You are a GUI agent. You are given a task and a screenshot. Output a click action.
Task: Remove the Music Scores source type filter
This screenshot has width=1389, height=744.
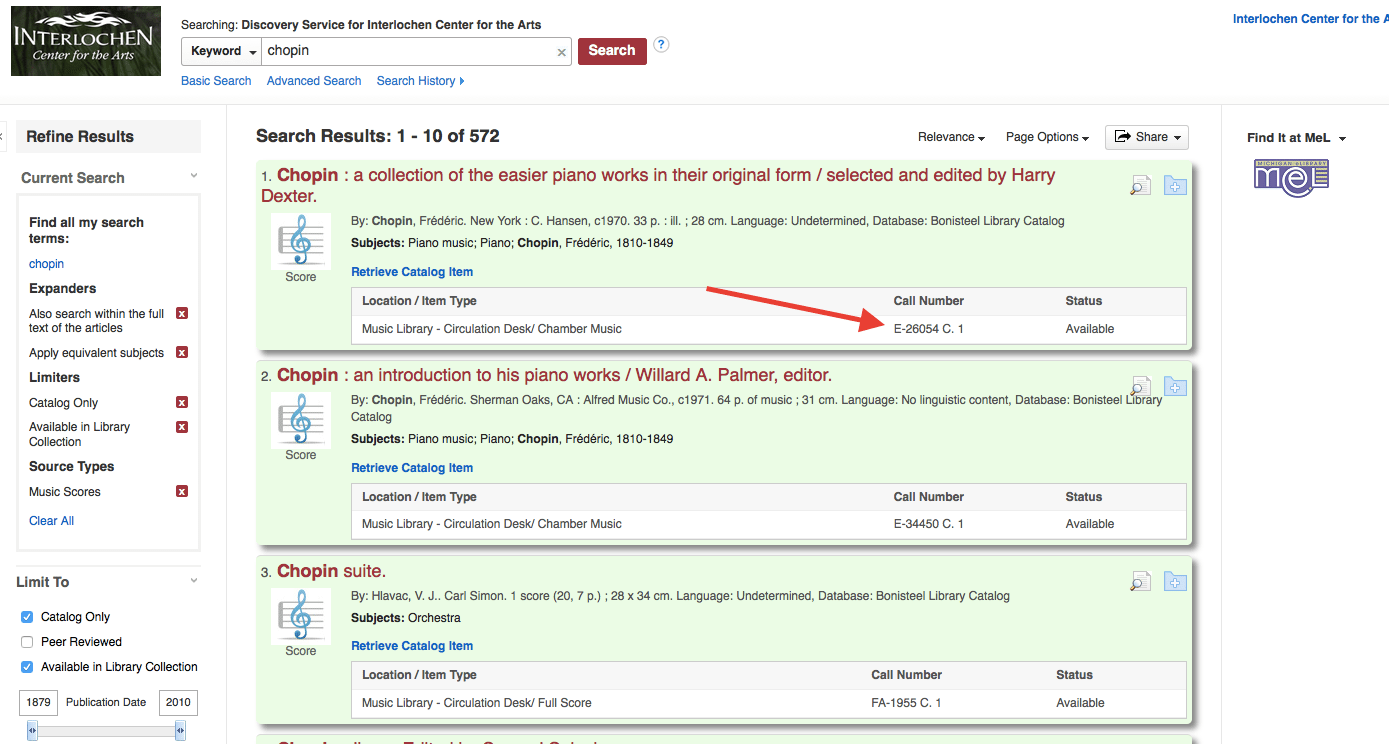point(181,491)
